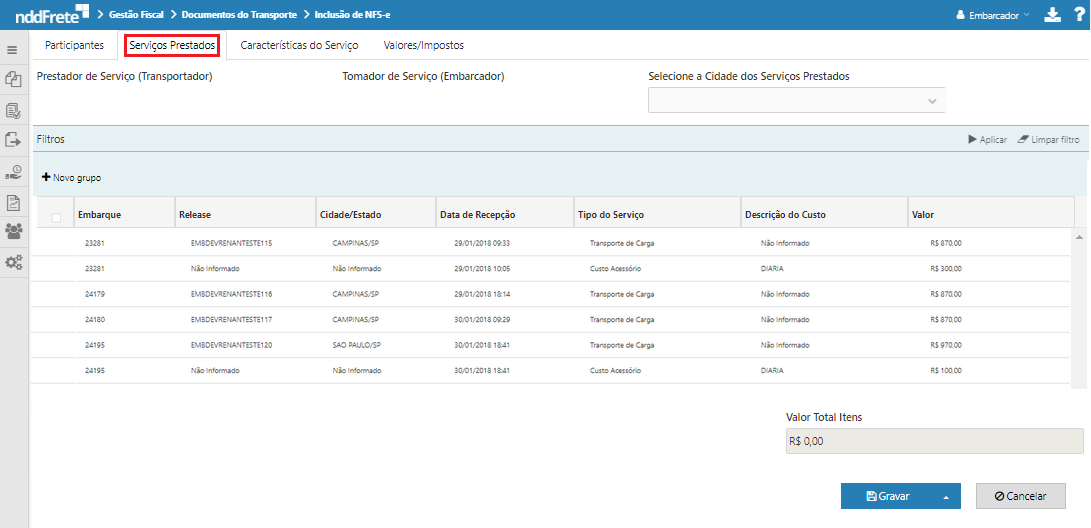
Task: Expand the arrow next to Gravar button
Action: point(944,496)
